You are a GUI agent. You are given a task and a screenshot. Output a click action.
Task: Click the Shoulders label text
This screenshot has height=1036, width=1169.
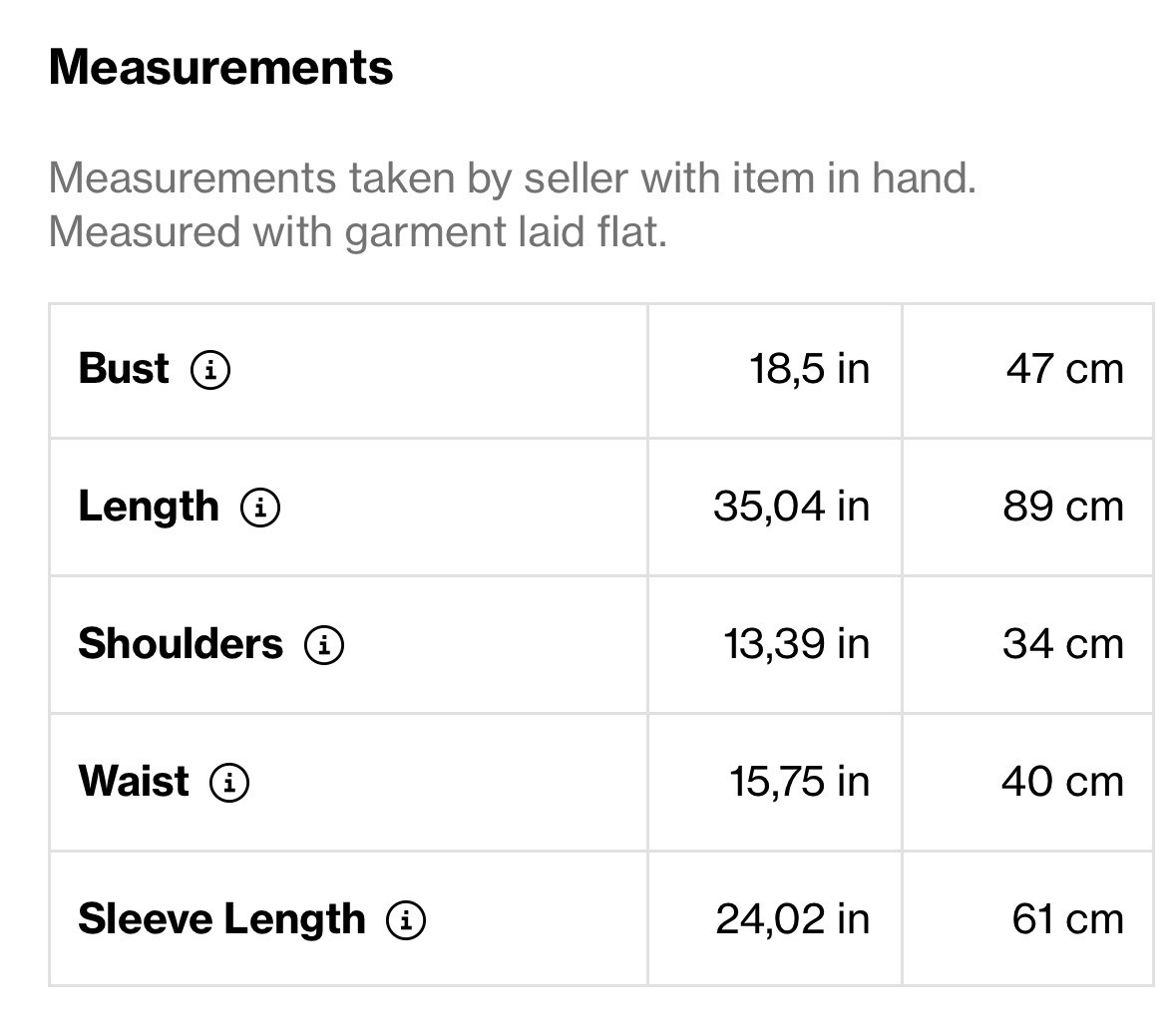tap(181, 644)
